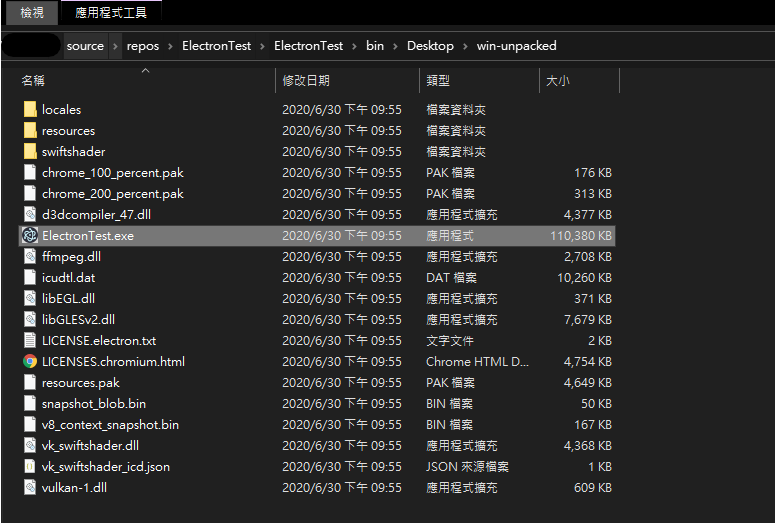Click the 4,649 KB size of resources.pak
Screen dimensions: 775x523
[x=588, y=383]
